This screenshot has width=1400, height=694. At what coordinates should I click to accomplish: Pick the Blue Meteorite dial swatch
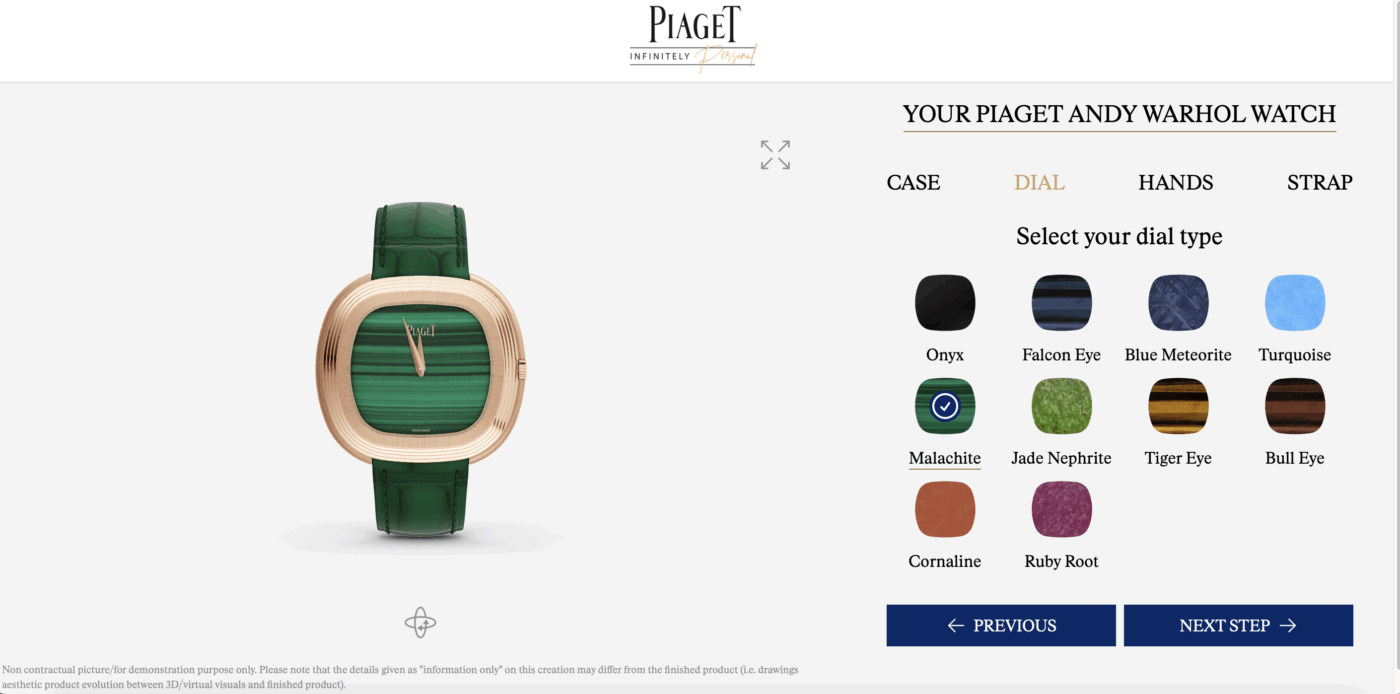click(x=1178, y=303)
